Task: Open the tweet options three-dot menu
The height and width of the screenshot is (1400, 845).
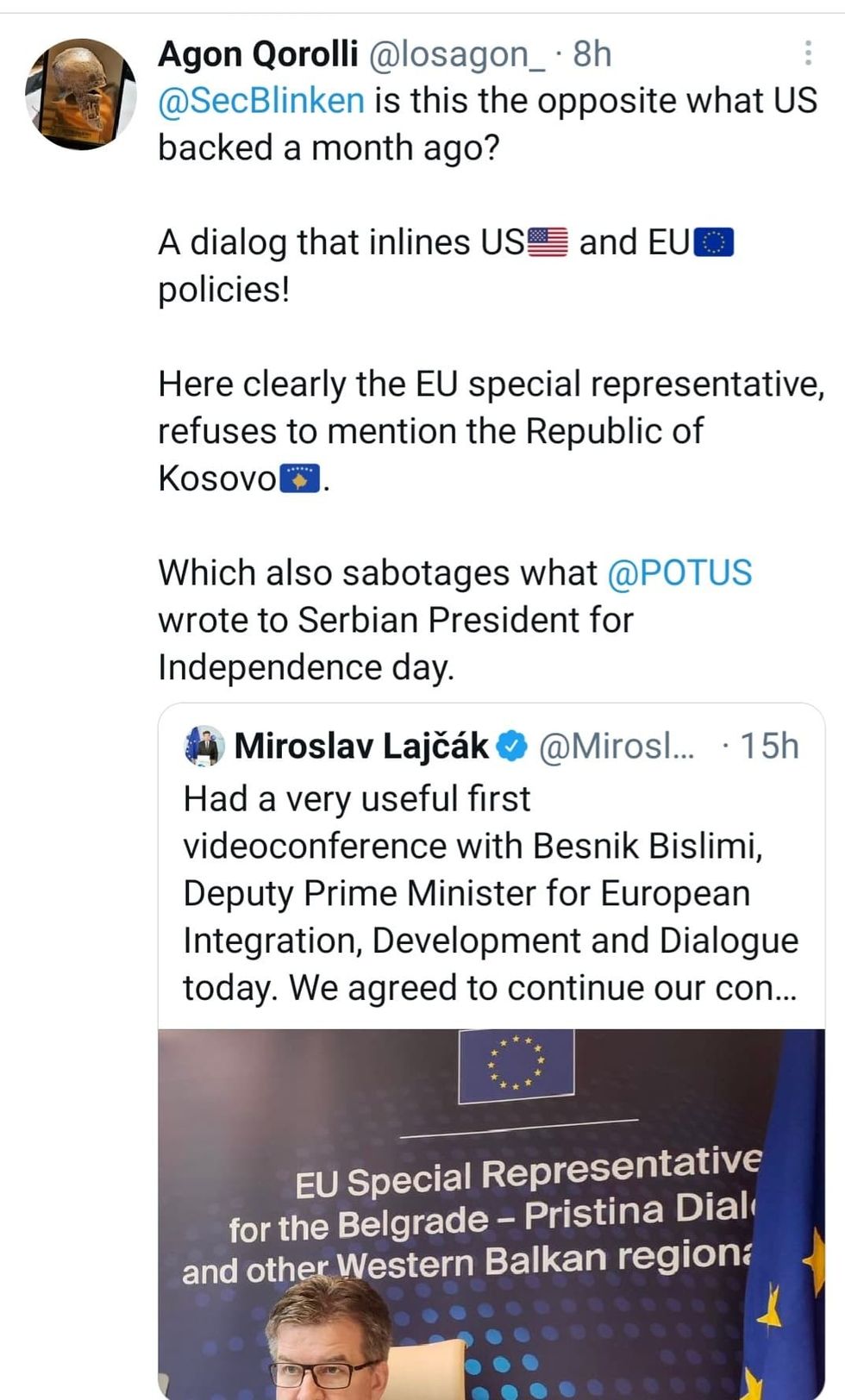Action: pyautogui.click(x=808, y=53)
